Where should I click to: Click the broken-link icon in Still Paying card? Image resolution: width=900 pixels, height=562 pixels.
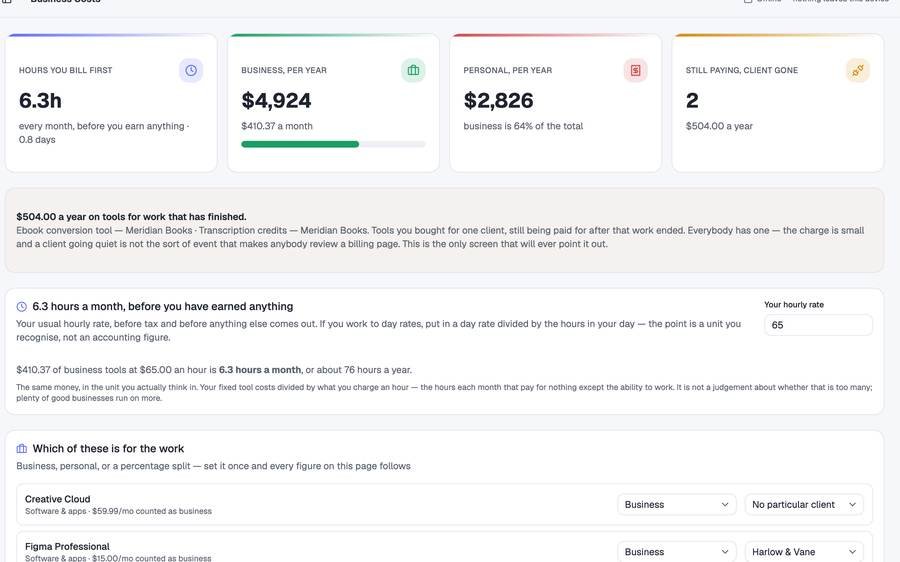(x=858, y=70)
